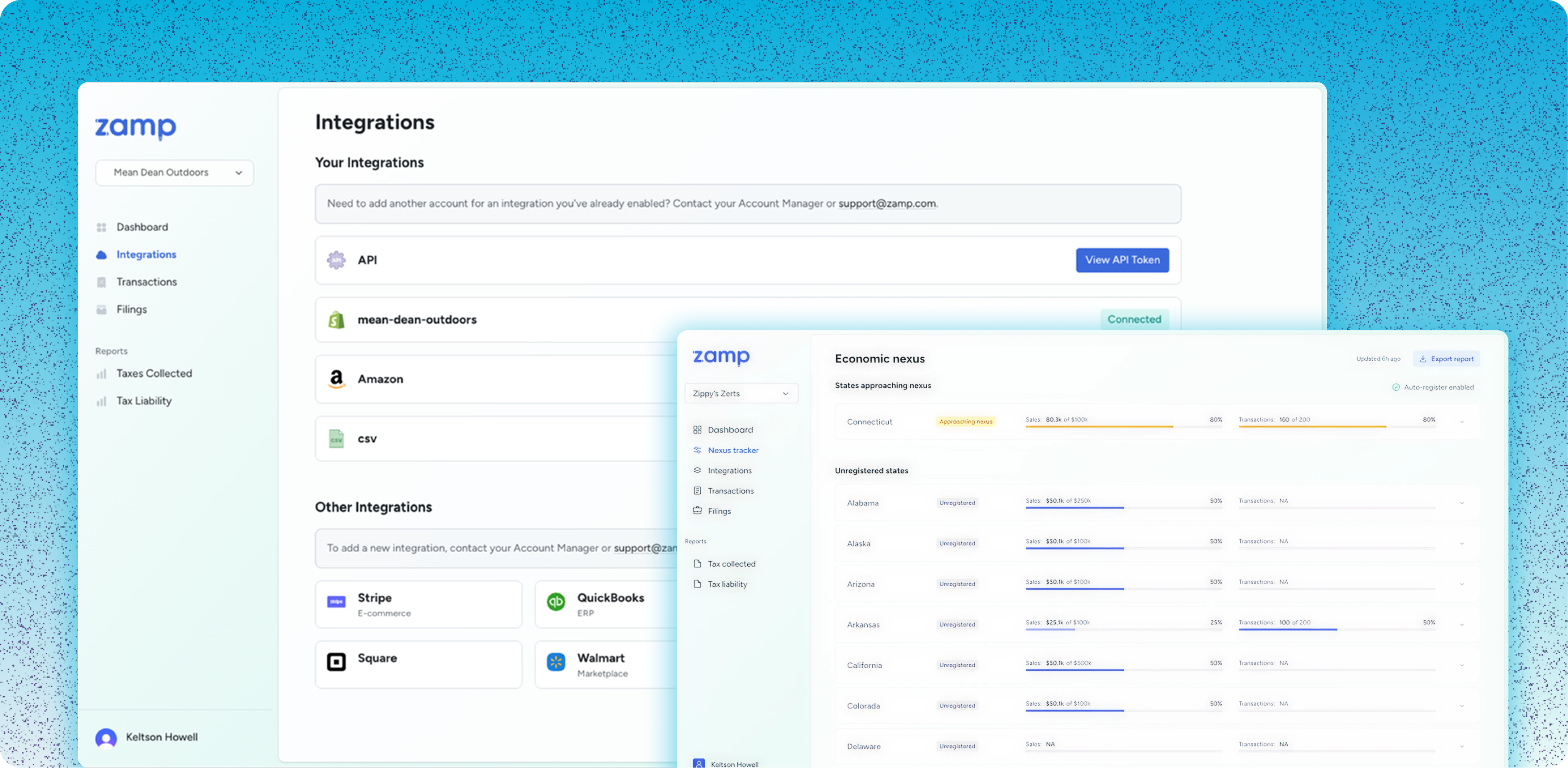Click the Amazon logo icon
This screenshot has width=1568, height=768.
(x=336, y=379)
